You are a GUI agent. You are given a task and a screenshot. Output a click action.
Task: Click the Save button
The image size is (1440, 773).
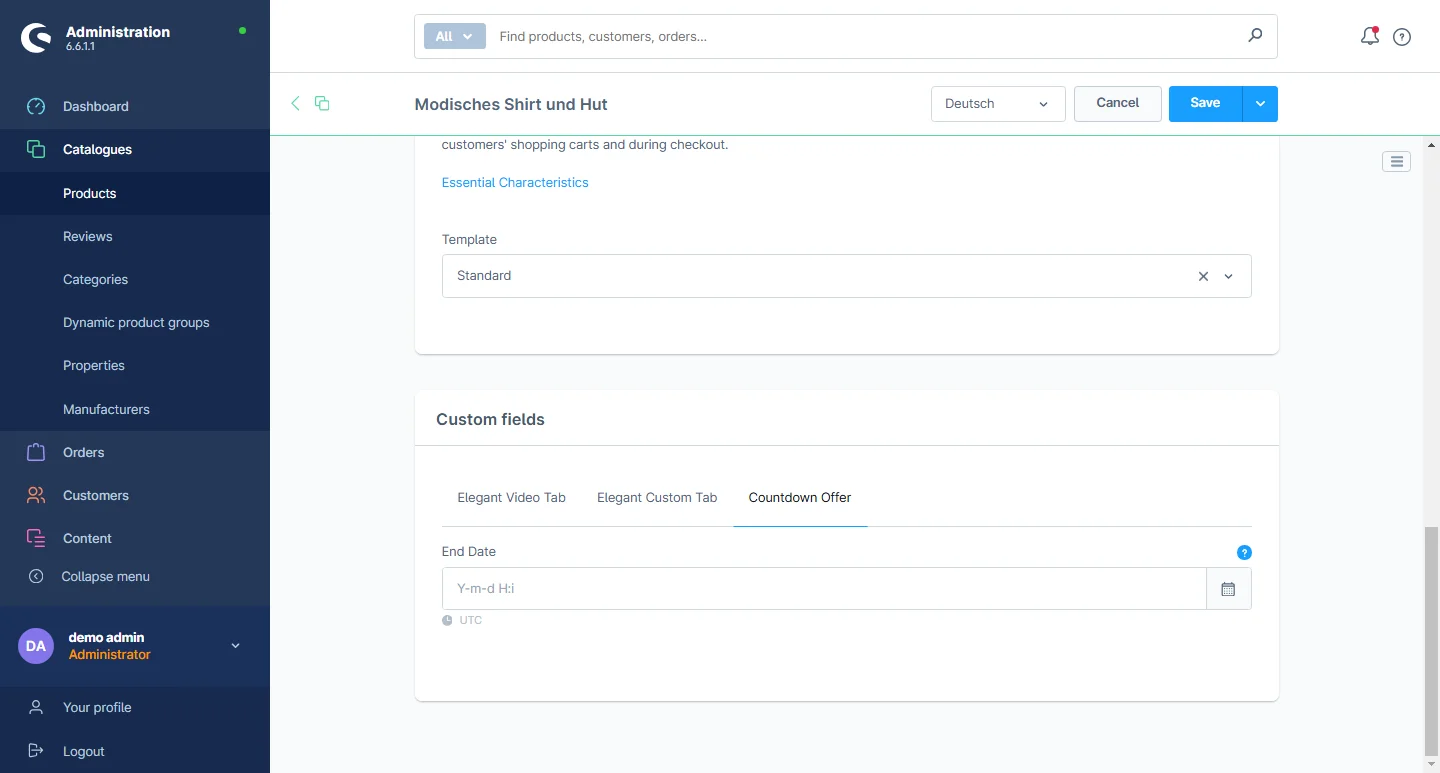point(1205,103)
